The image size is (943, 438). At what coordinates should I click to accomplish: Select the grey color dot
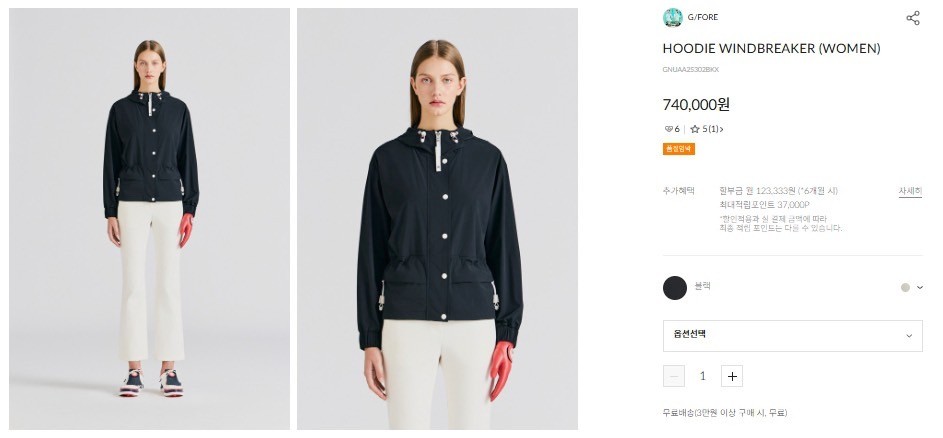click(905, 288)
